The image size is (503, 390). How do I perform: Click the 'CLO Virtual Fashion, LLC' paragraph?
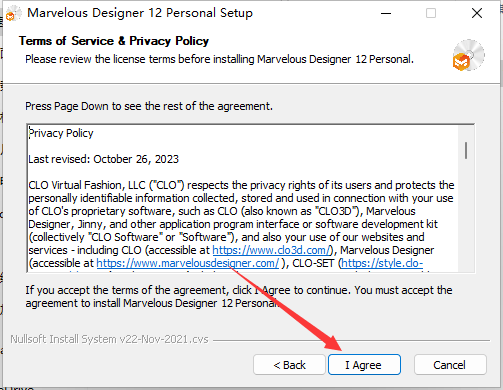coord(241,224)
